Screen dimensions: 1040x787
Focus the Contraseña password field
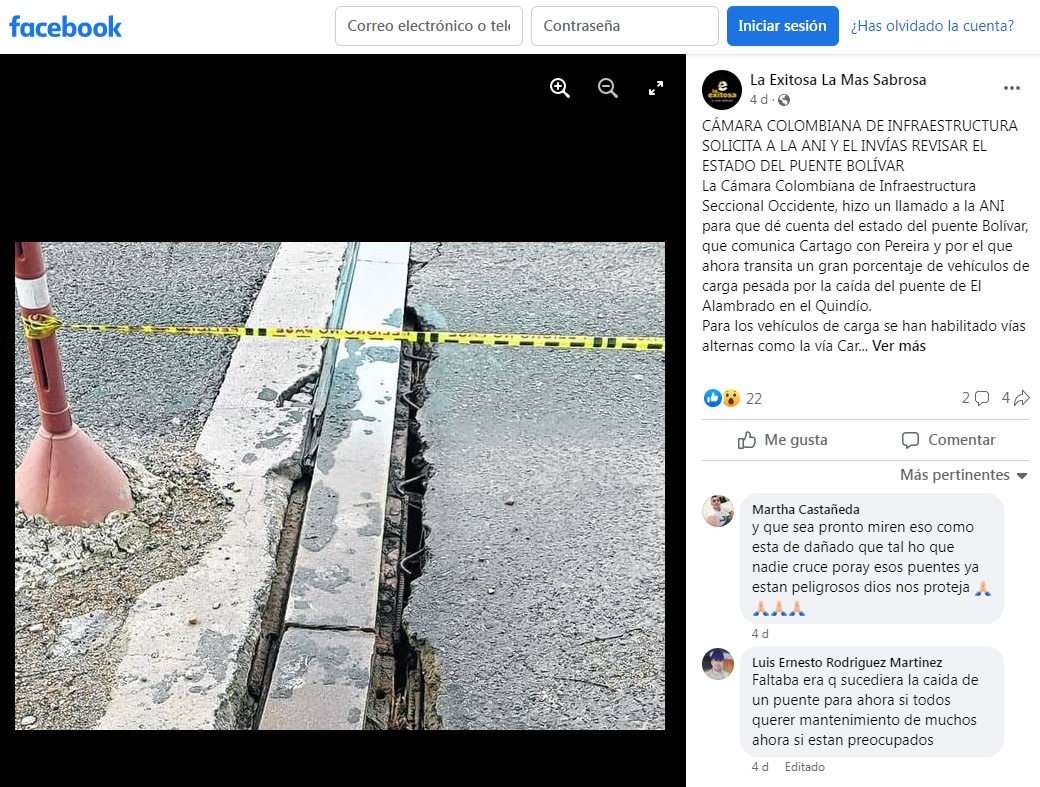click(x=625, y=26)
